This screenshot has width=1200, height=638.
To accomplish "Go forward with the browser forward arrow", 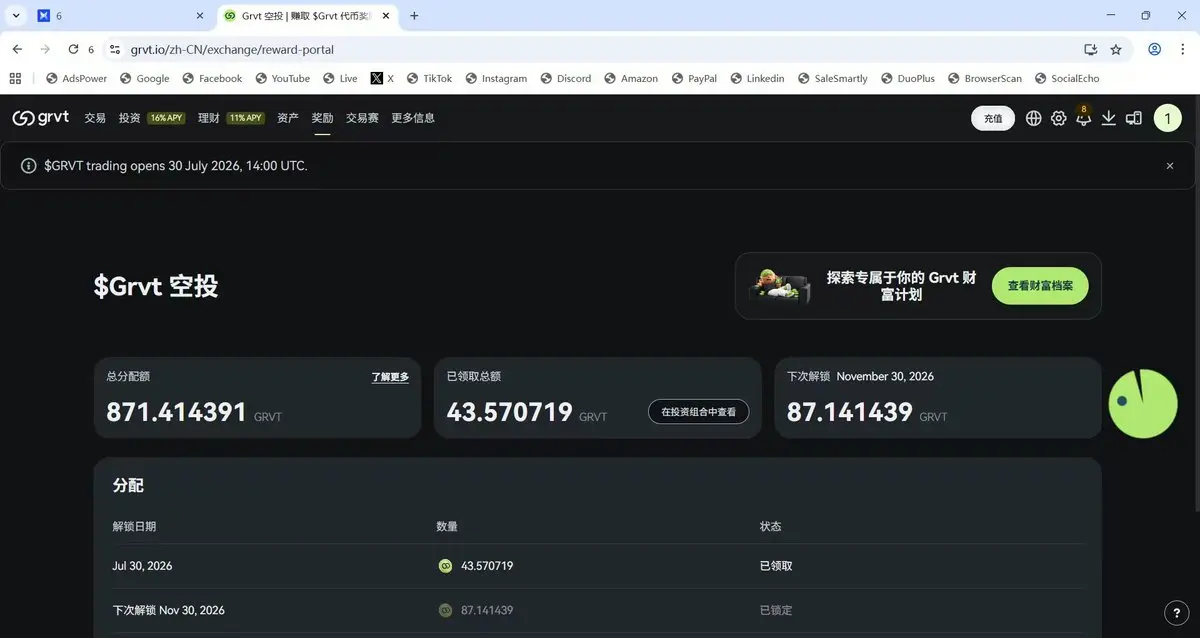I will [45, 49].
